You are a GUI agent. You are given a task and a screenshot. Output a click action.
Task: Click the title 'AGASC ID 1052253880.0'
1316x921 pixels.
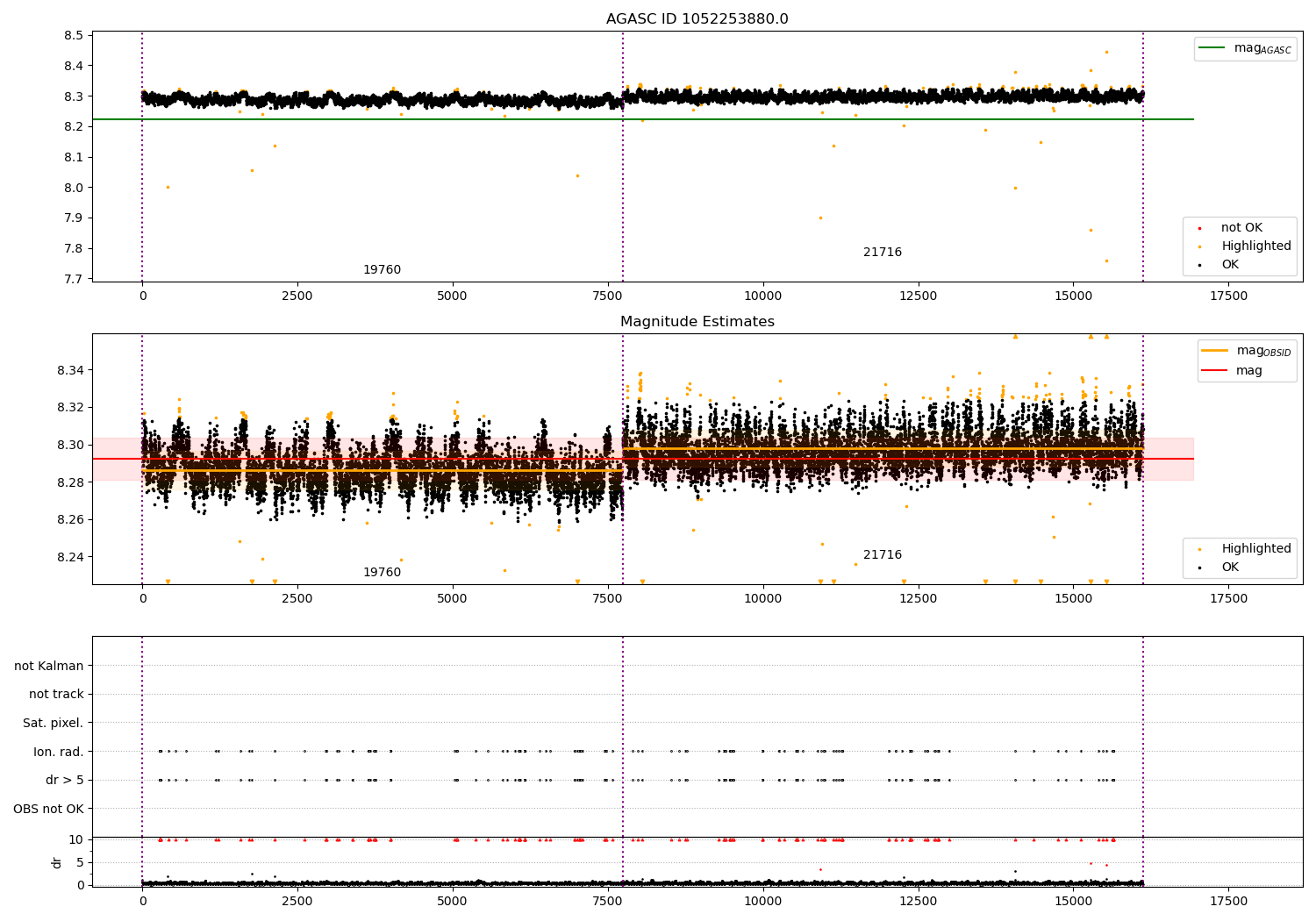pos(697,19)
